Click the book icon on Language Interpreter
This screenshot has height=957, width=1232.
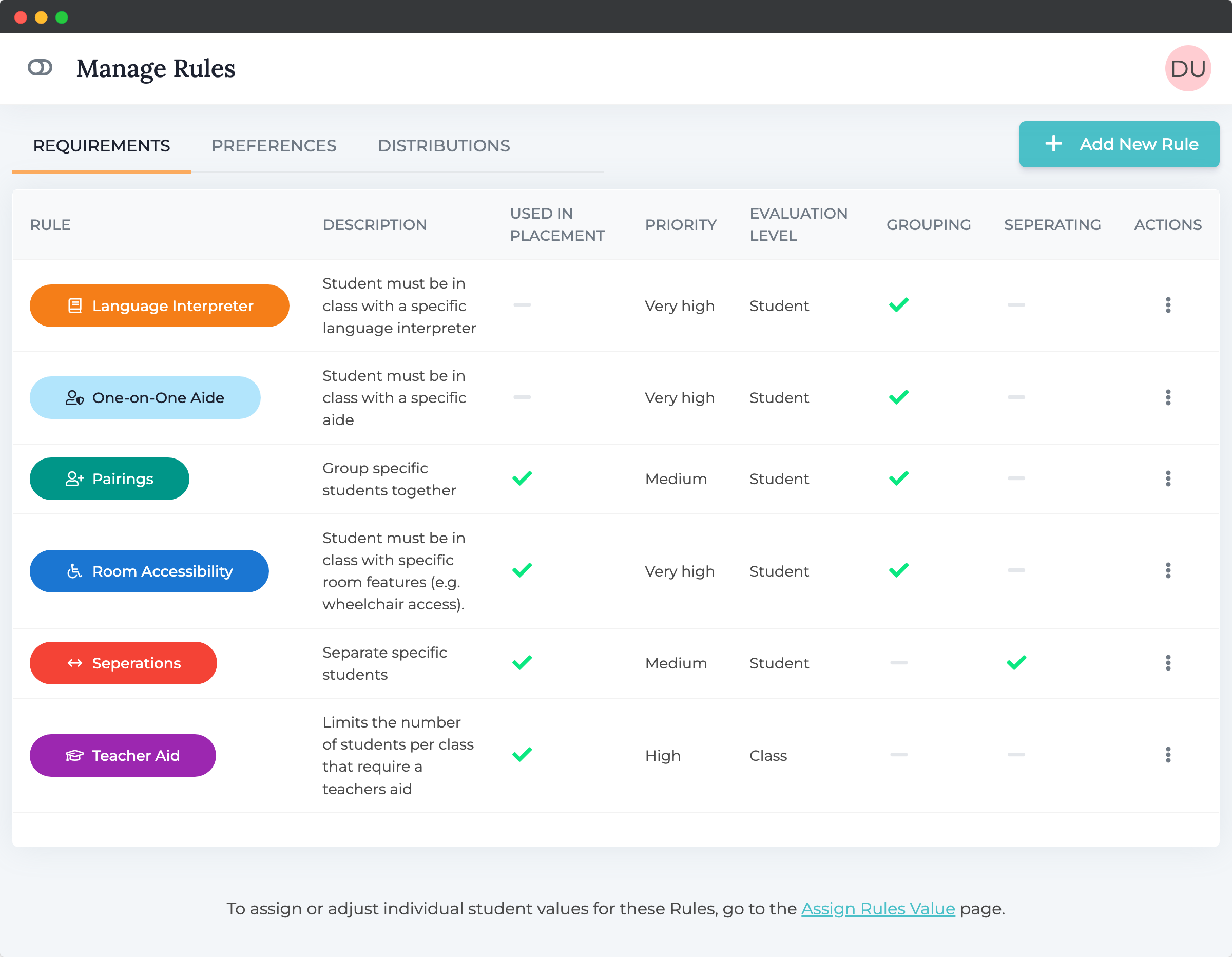tap(75, 306)
